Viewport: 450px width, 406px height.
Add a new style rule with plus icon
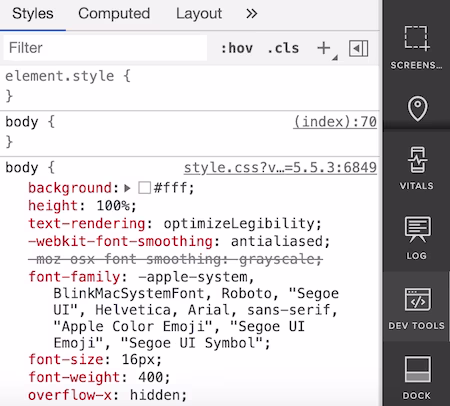pyautogui.click(x=324, y=48)
